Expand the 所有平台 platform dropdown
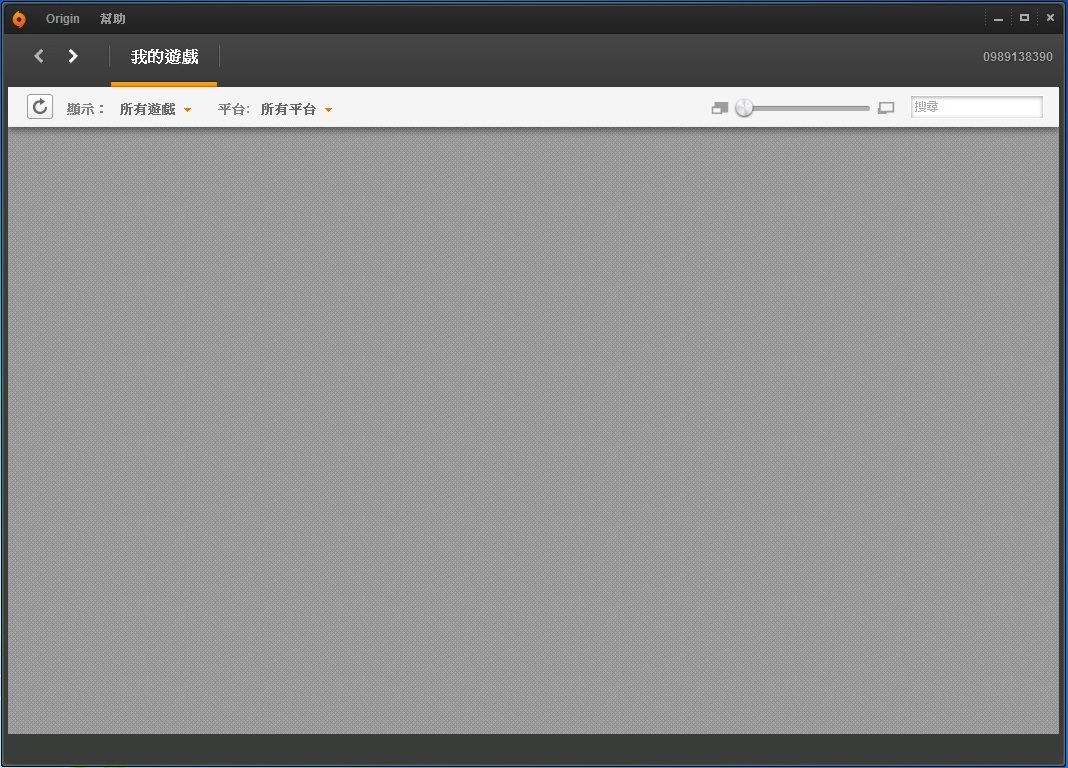 point(296,109)
